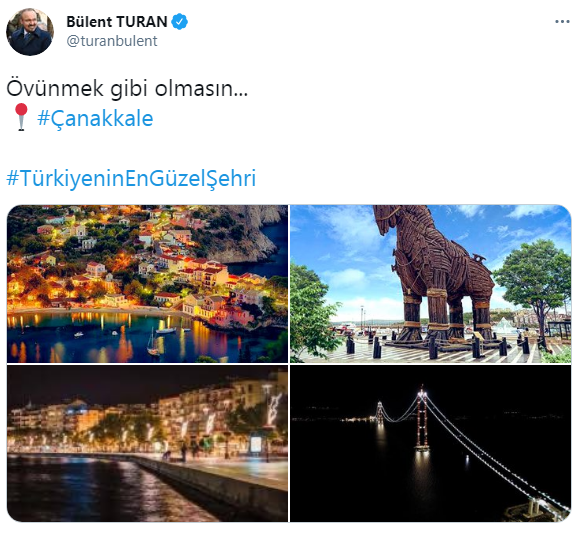This screenshot has width=582, height=533.
Task: Click the sailboat in the harbor photo
Action: click(153, 342)
